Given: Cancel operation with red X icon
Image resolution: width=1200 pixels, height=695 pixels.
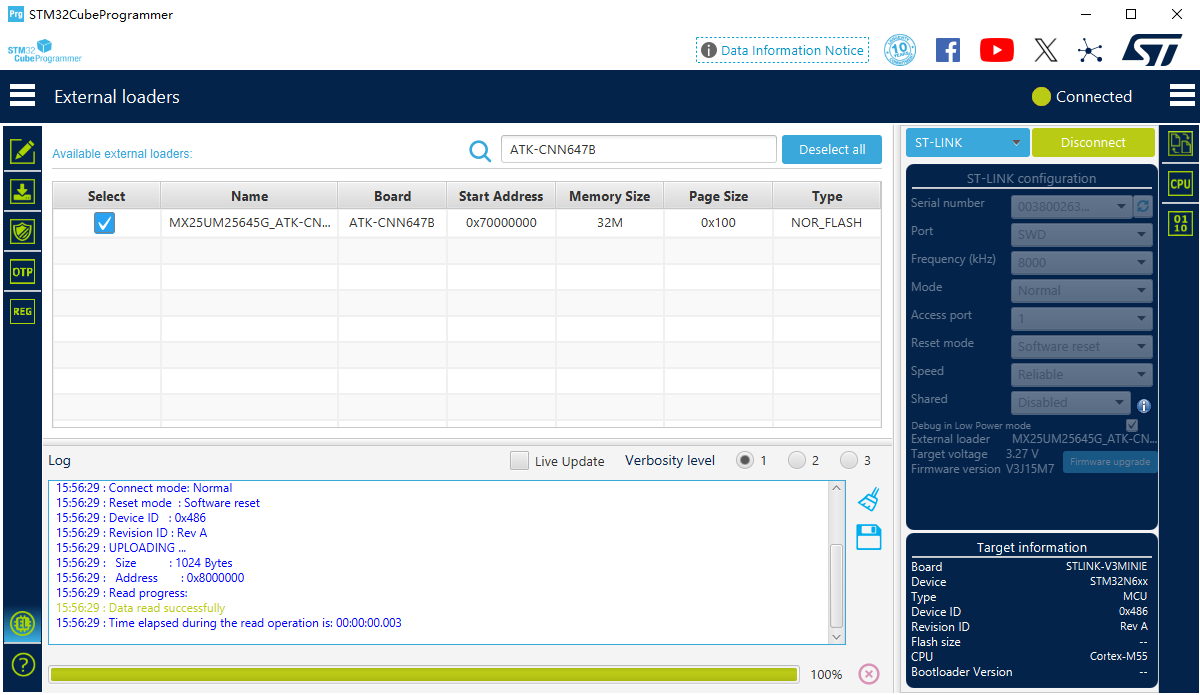Looking at the screenshot, I should 869,674.
